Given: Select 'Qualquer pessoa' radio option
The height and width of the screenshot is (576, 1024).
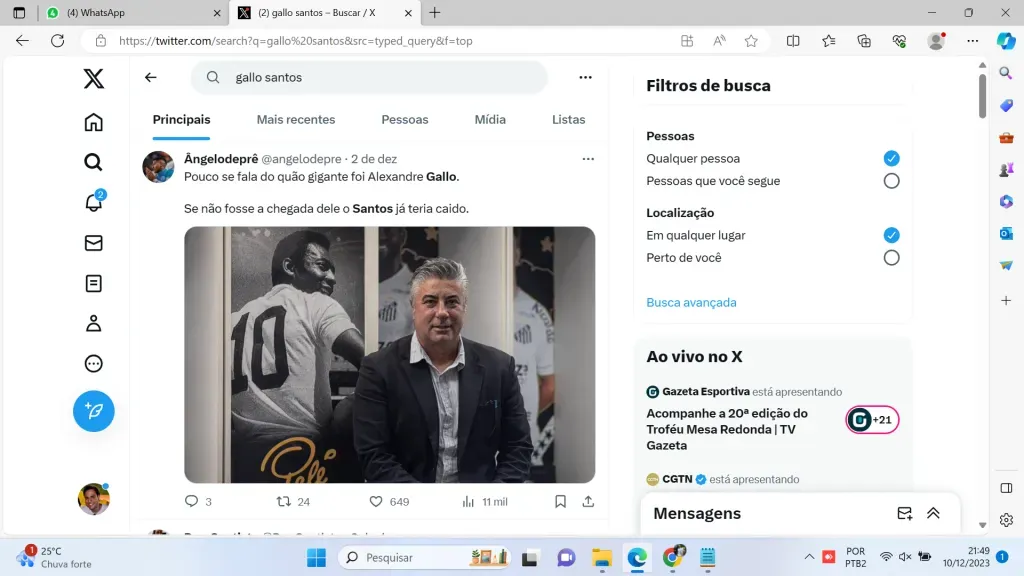Looking at the screenshot, I should [x=891, y=158].
